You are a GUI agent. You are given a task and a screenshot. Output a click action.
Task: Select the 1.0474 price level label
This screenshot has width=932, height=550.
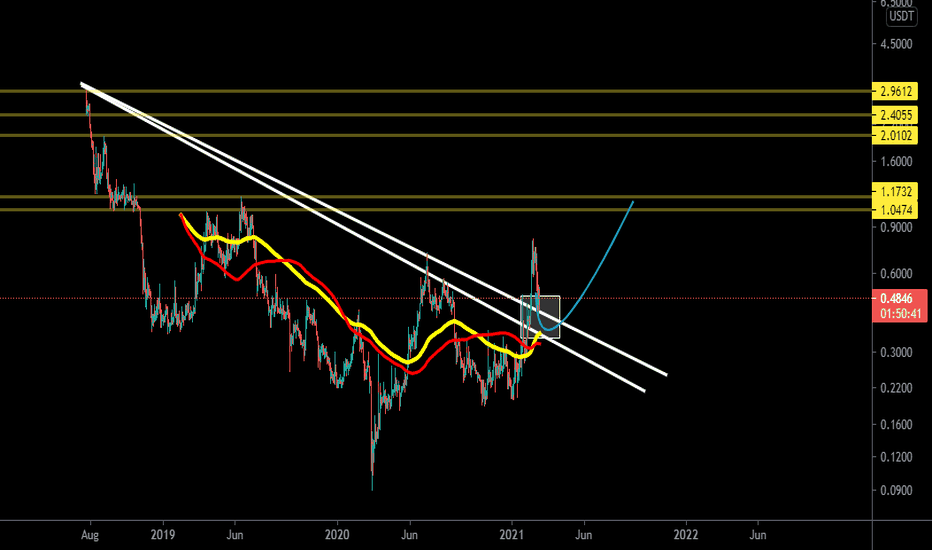click(895, 210)
